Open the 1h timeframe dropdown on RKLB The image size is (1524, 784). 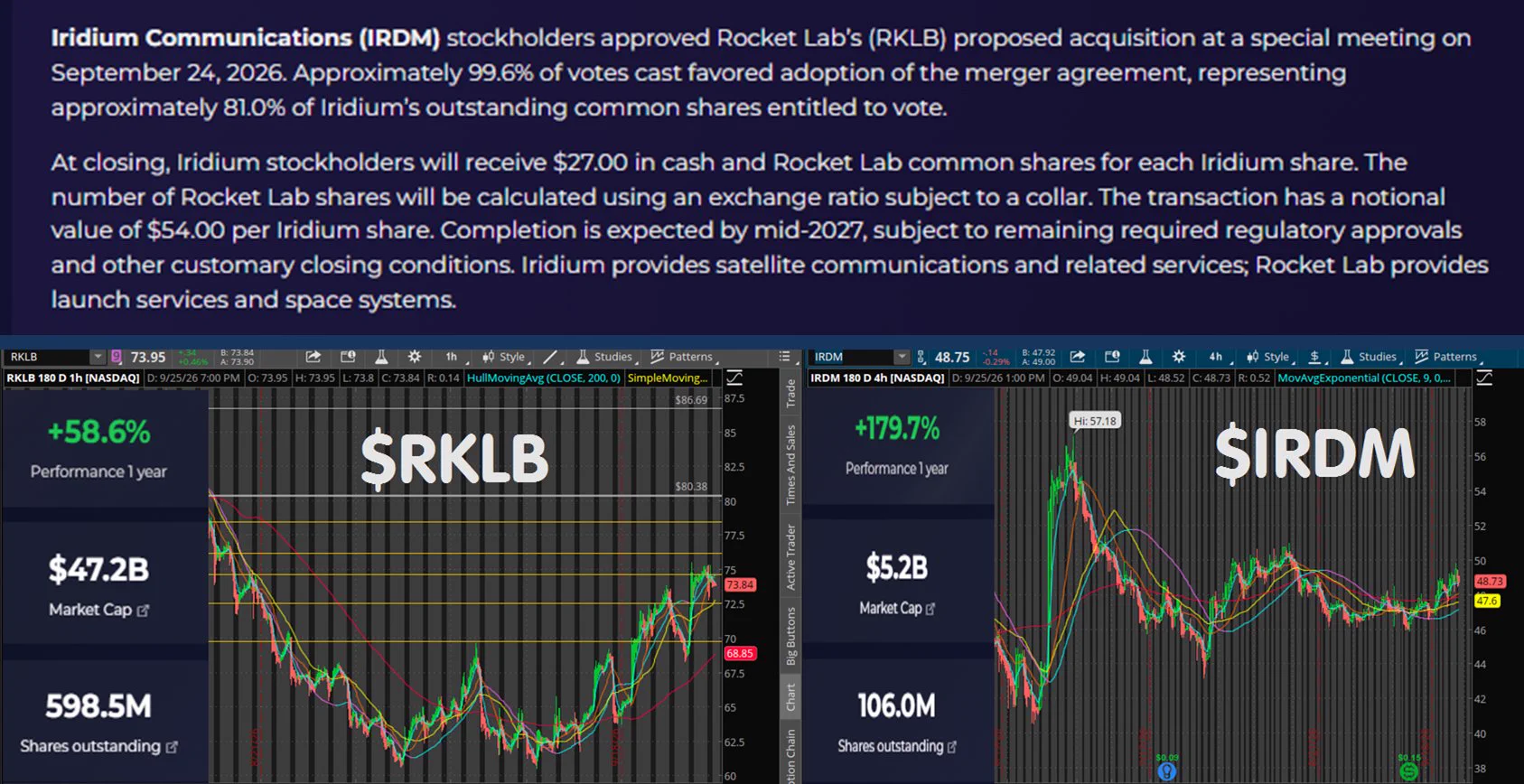(x=452, y=357)
